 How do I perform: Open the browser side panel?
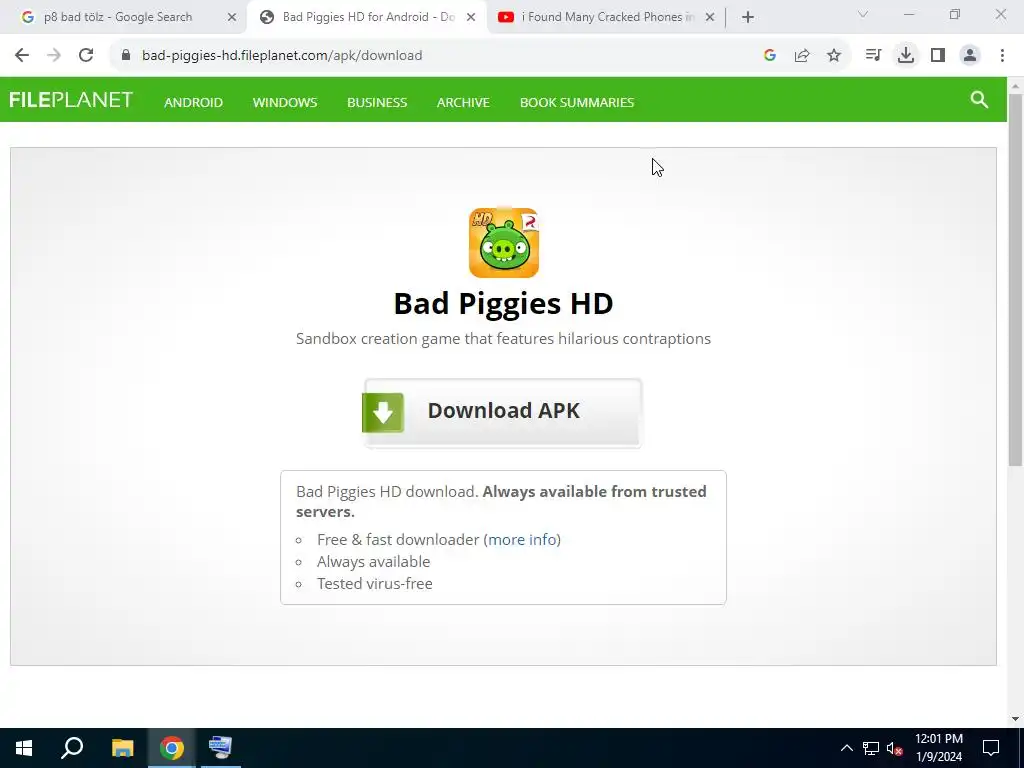tap(938, 56)
